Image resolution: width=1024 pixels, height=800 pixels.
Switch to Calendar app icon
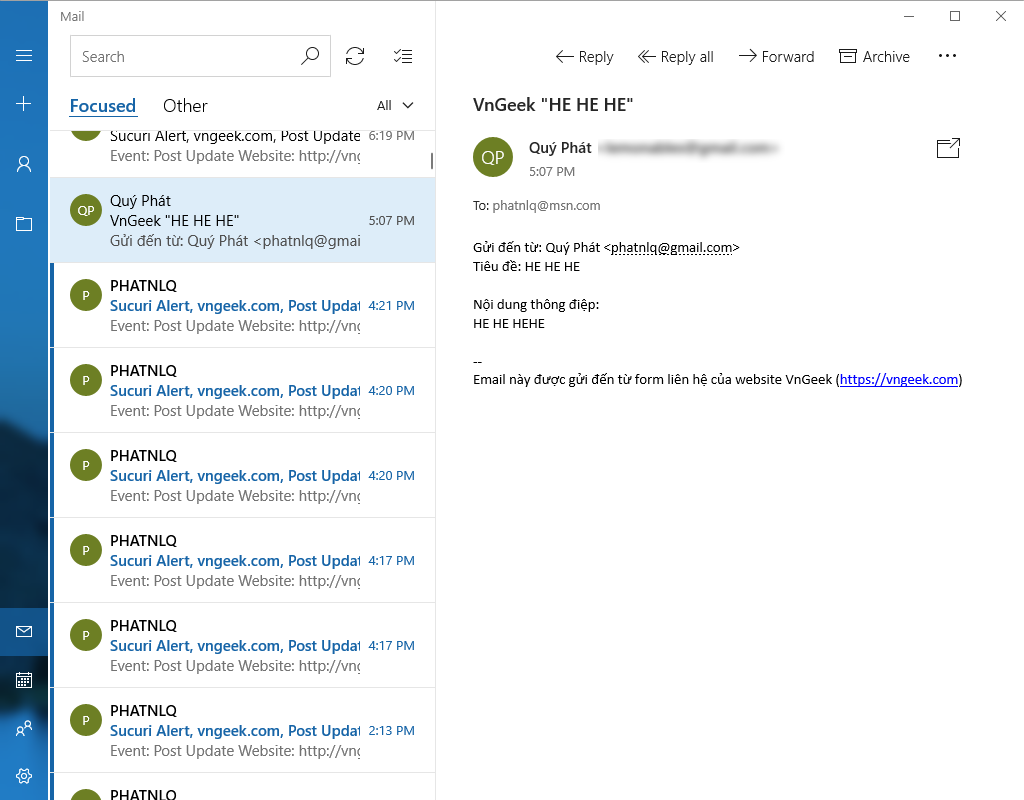tap(24, 680)
